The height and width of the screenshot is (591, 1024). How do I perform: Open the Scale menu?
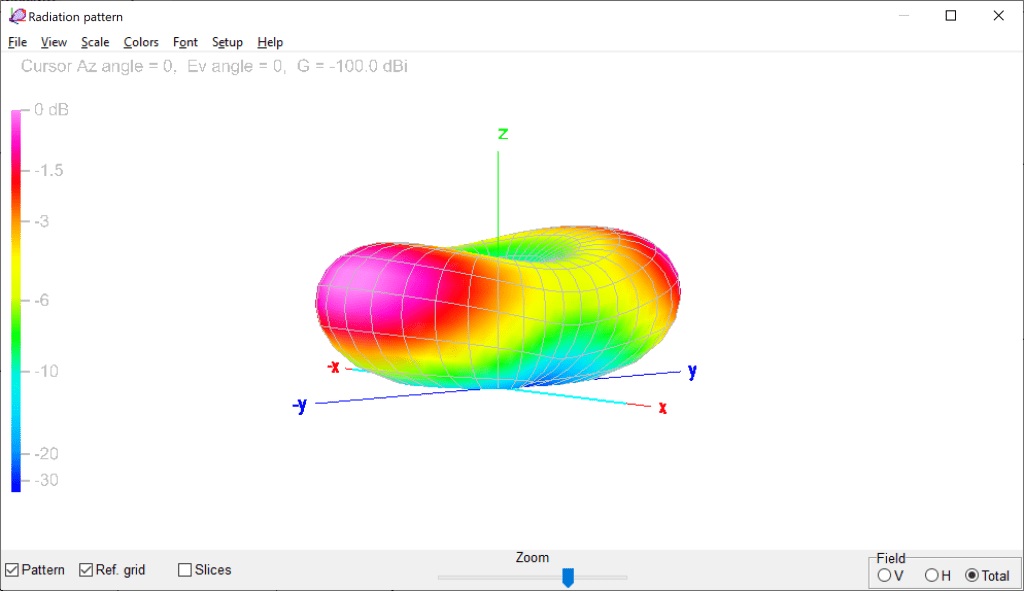coord(95,42)
